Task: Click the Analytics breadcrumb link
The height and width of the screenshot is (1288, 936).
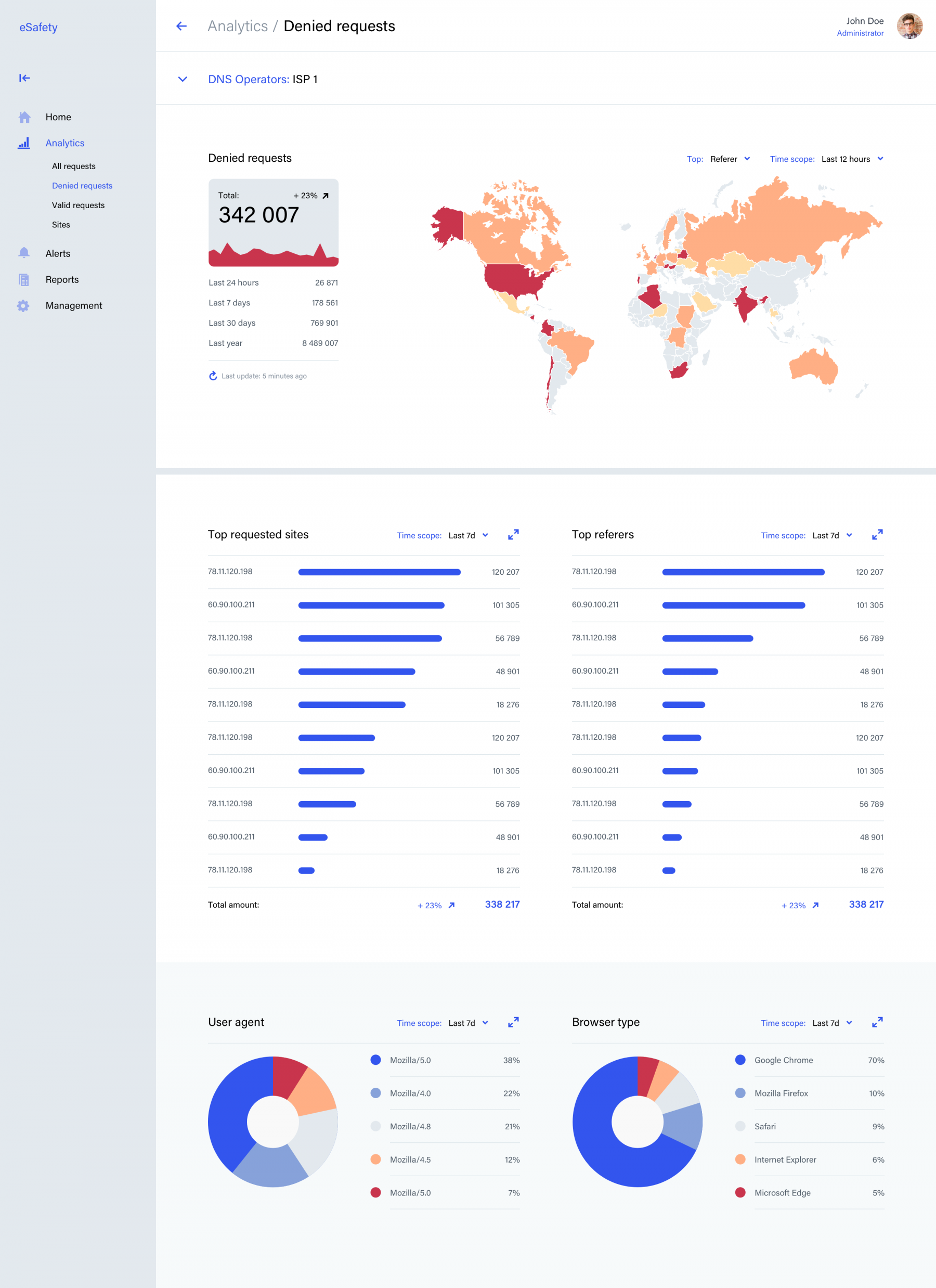Action: pyautogui.click(x=237, y=26)
